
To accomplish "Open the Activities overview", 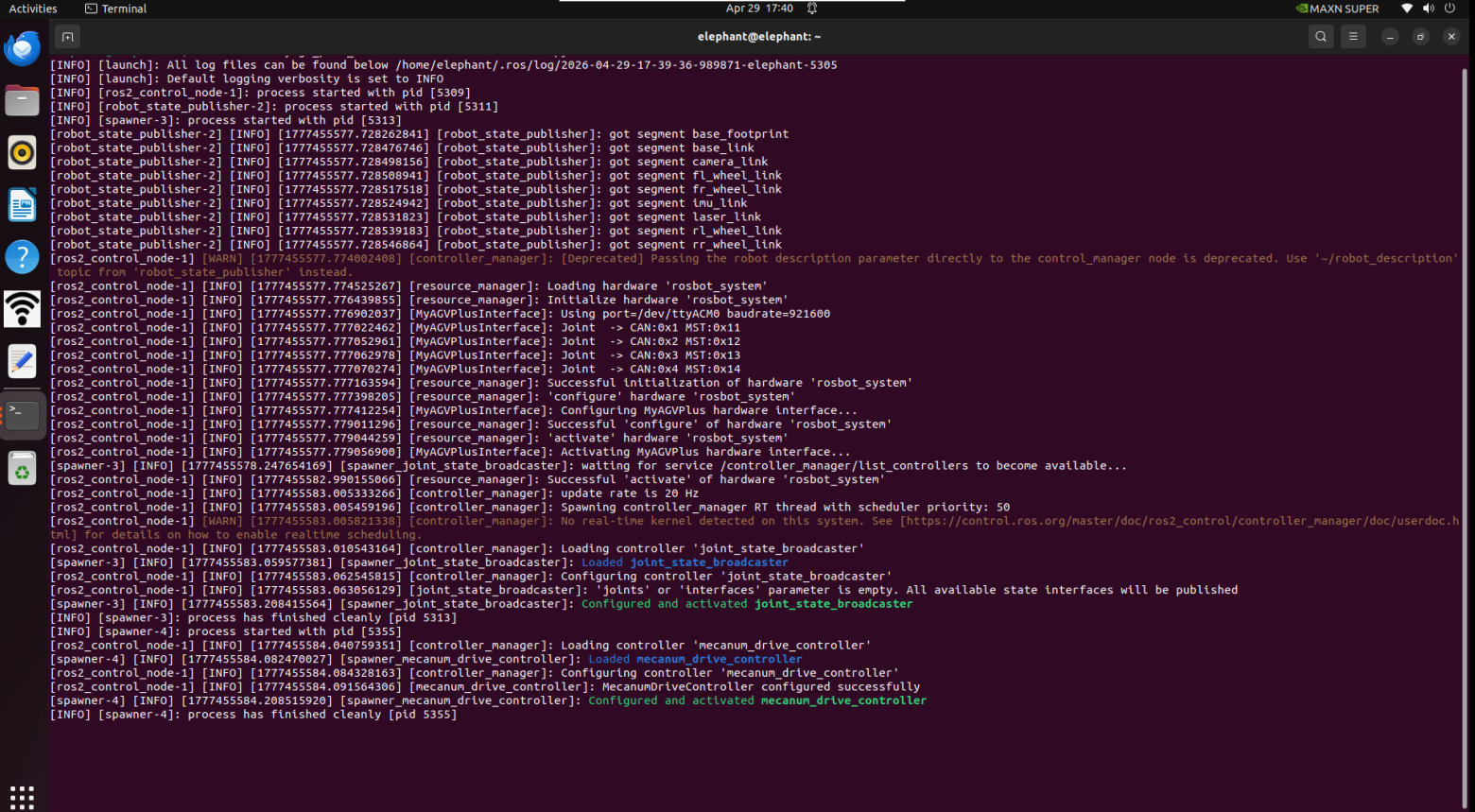I will (x=33, y=9).
